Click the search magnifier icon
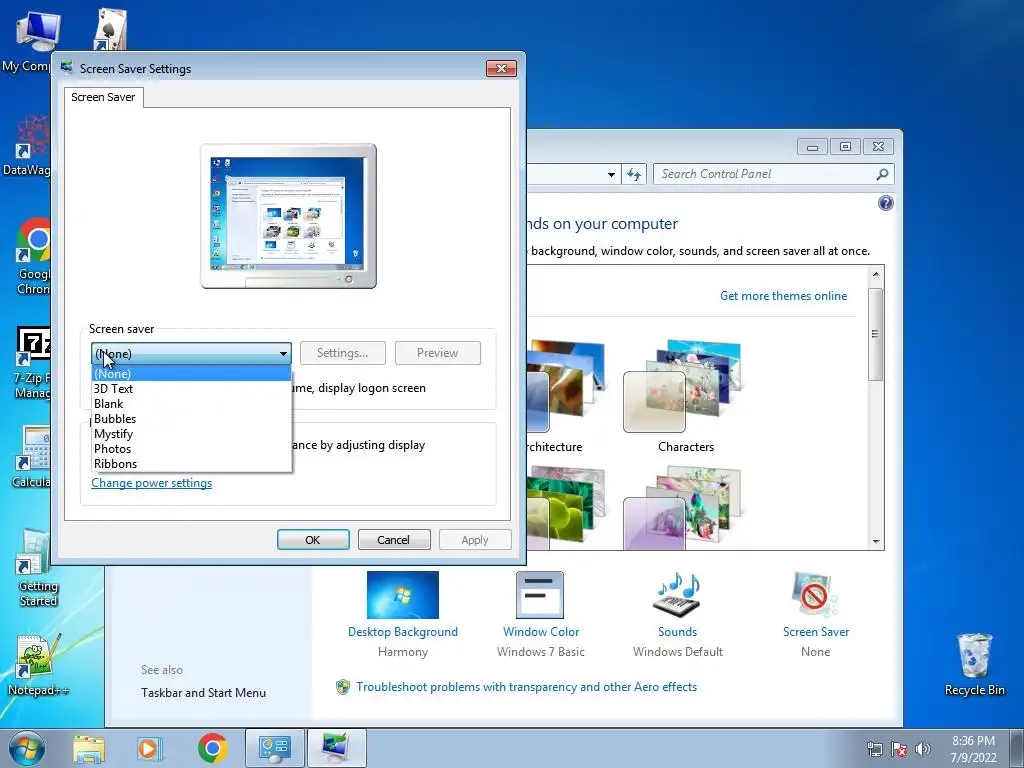 882,174
